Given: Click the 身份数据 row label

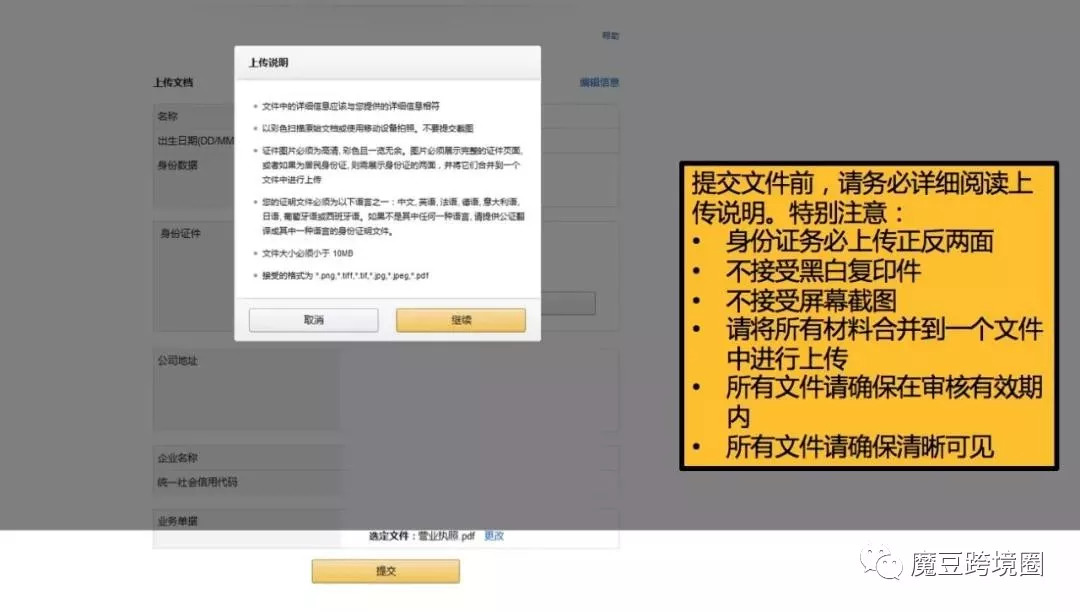Looking at the screenshot, I should (178, 165).
